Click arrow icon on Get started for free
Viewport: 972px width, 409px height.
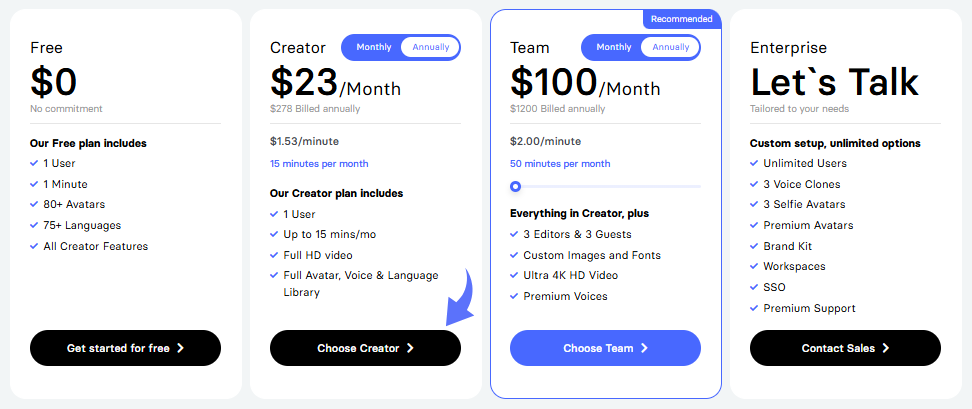[180, 348]
